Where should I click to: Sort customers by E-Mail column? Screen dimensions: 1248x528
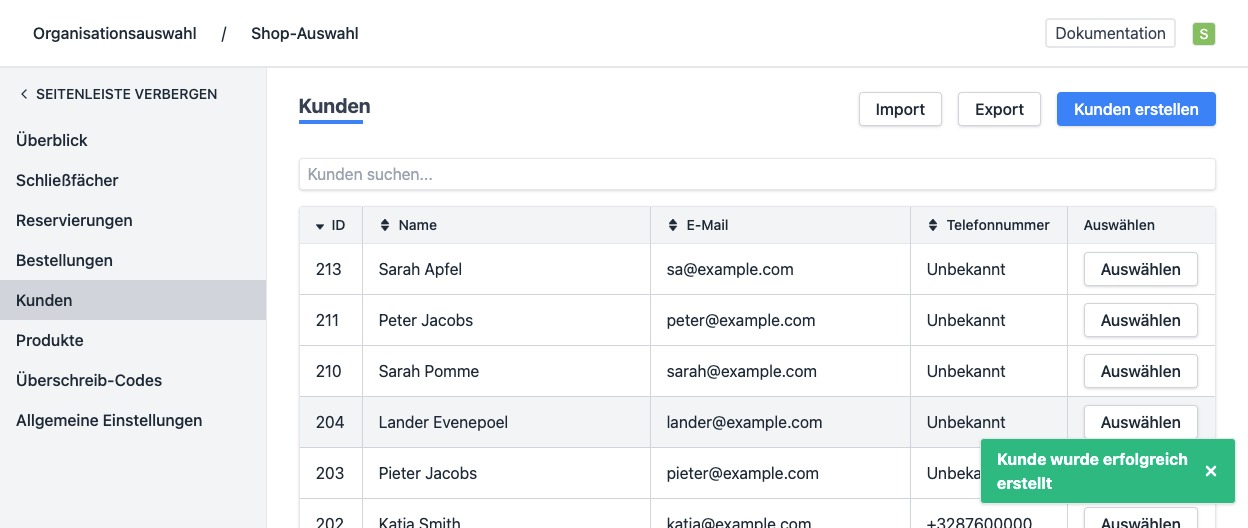[x=673, y=226]
